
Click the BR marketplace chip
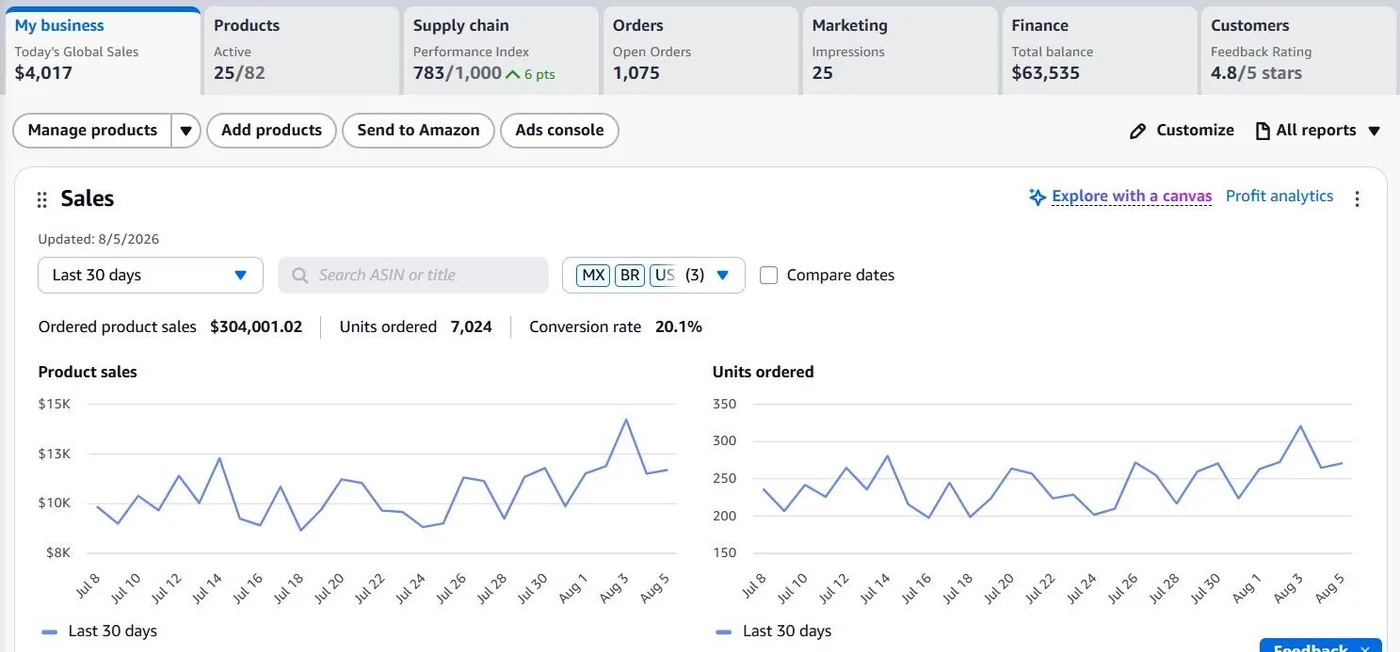click(x=629, y=275)
